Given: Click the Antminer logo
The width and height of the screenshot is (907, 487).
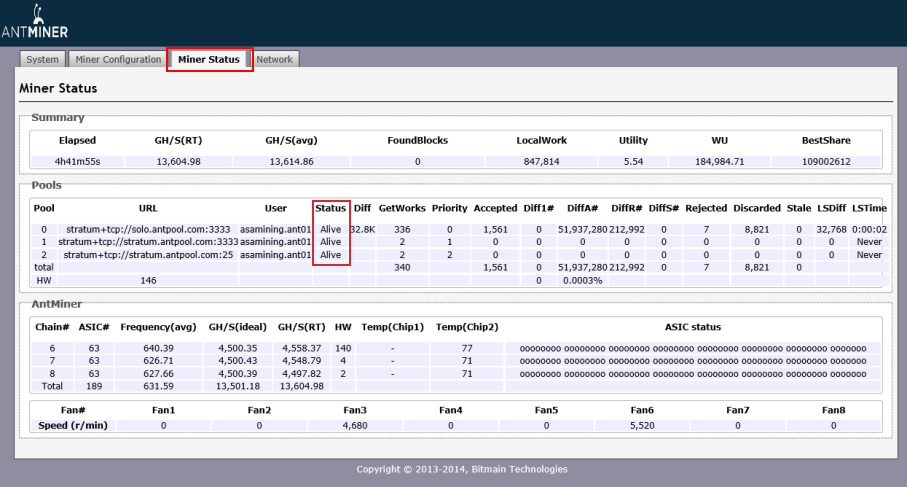Looking at the screenshot, I should pos(35,22).
